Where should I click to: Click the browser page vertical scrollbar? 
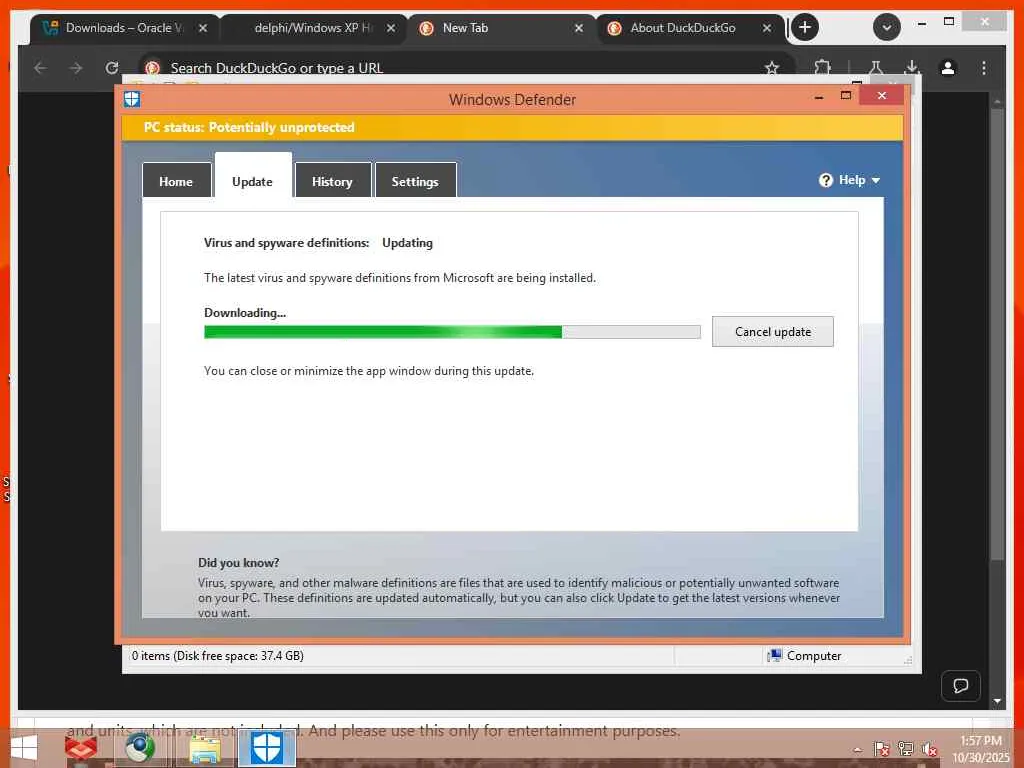[997, 333]
